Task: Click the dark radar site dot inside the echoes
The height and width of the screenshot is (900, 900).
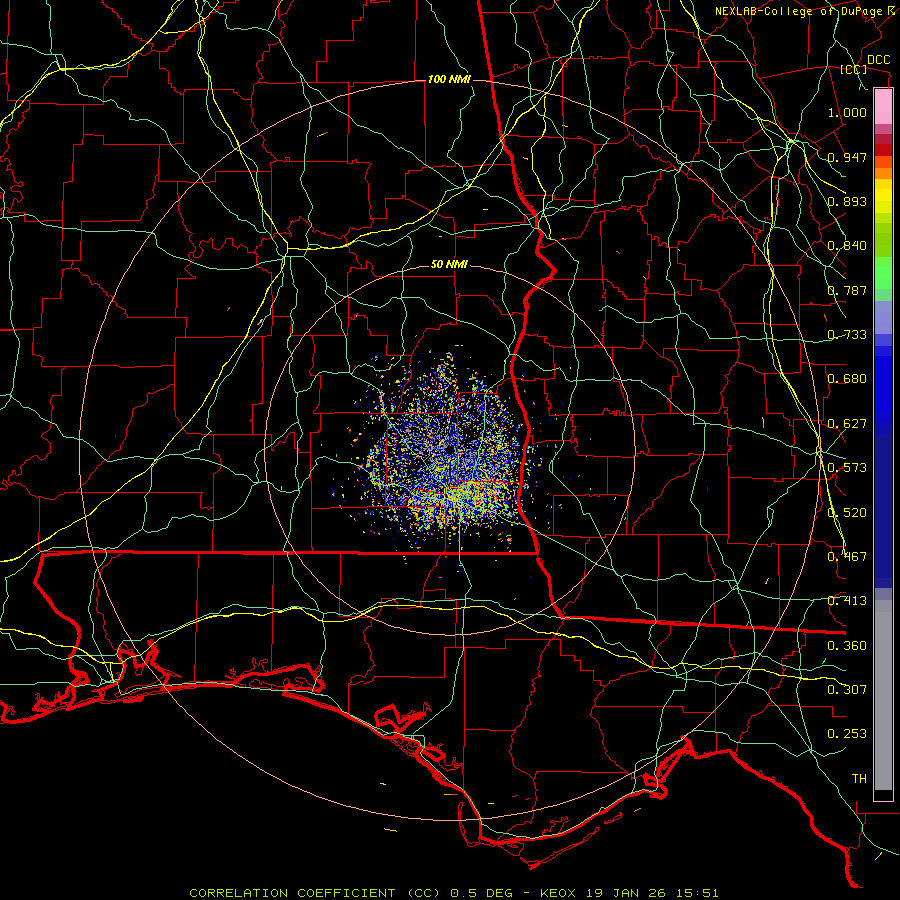Action: coord(449,449)
